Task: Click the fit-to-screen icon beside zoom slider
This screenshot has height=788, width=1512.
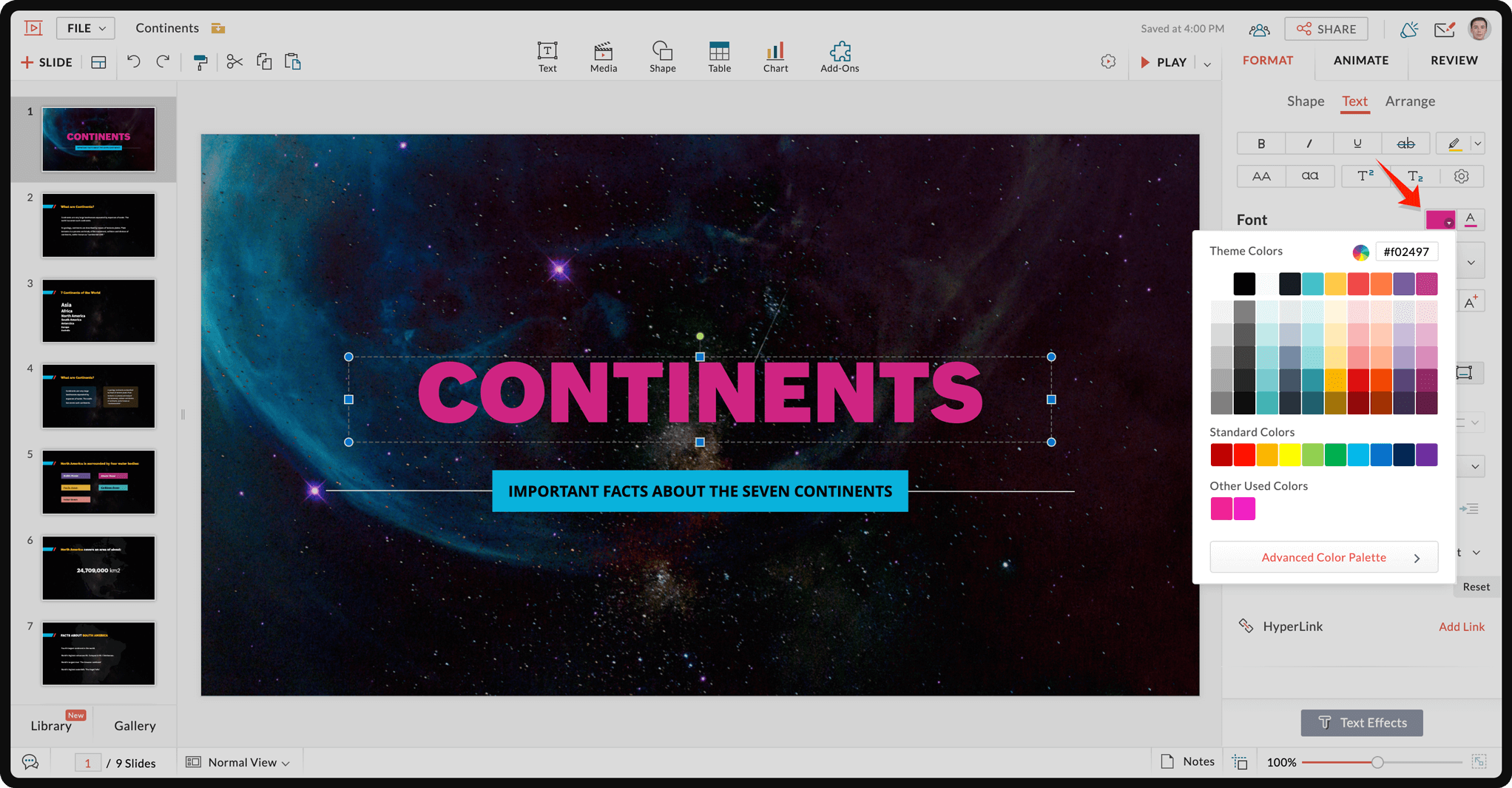Action: pyautogui.click(x=1479, y=761)
